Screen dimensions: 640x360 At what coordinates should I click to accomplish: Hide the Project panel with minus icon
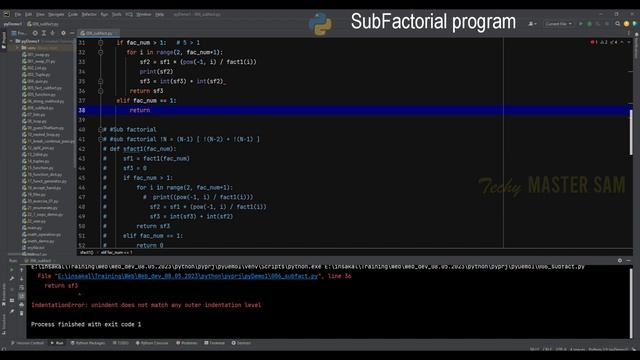tap(72, 33)
